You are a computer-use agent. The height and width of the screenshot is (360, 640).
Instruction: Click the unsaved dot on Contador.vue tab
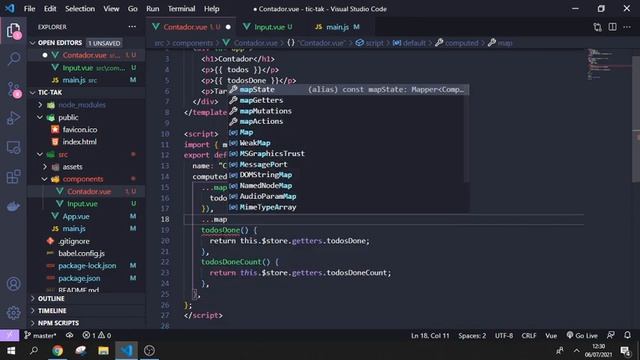pos(228,27)
